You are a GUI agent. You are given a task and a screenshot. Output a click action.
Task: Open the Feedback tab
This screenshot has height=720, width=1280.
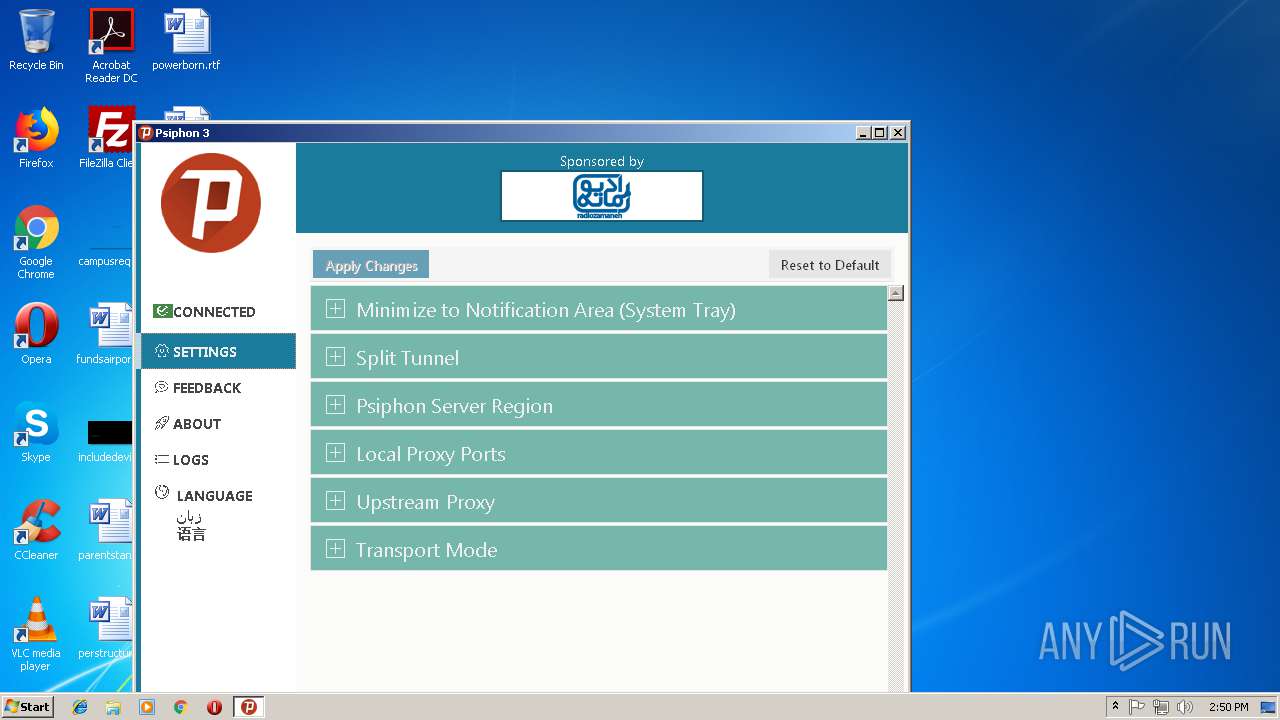218,388
